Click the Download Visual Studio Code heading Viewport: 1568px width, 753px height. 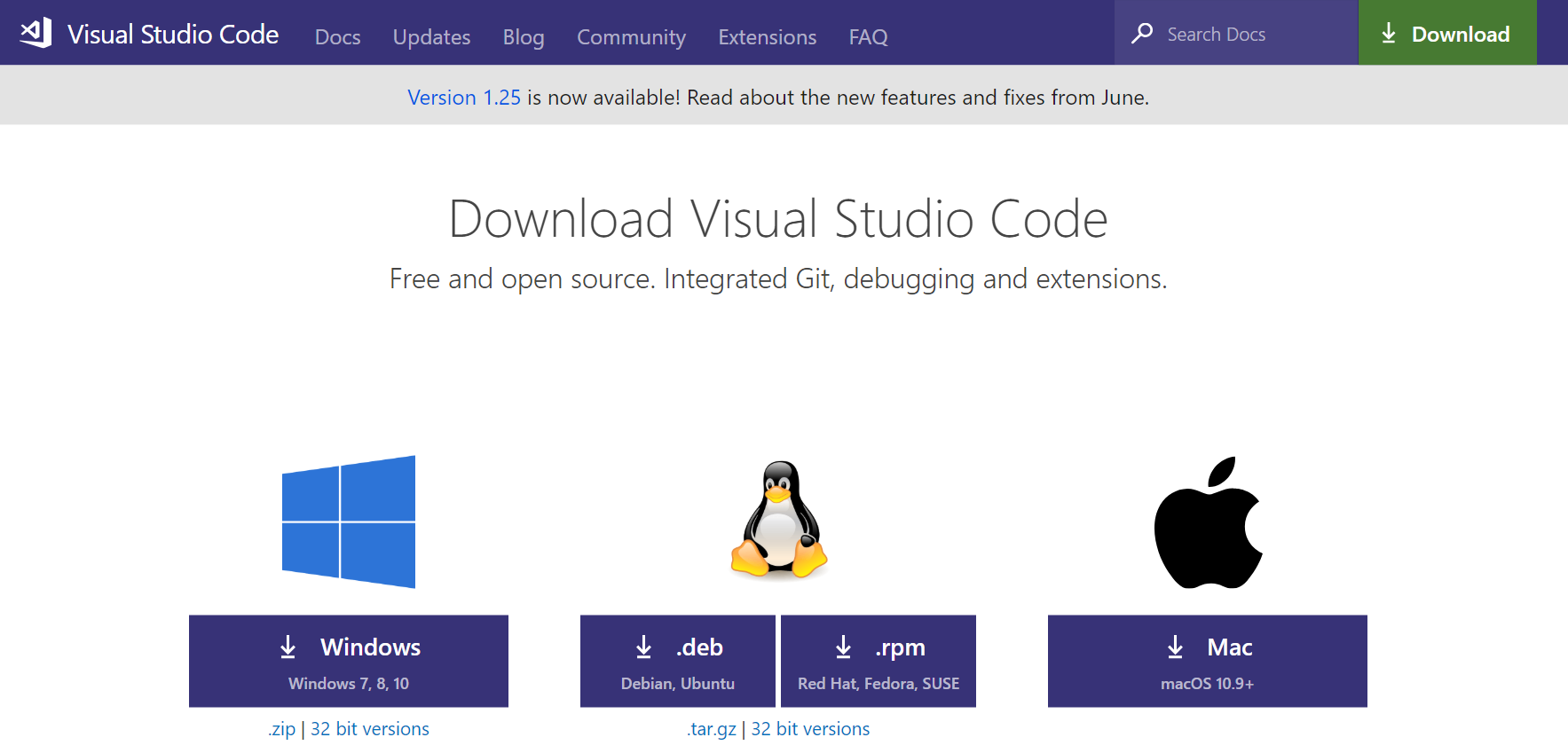pos(778,219)
